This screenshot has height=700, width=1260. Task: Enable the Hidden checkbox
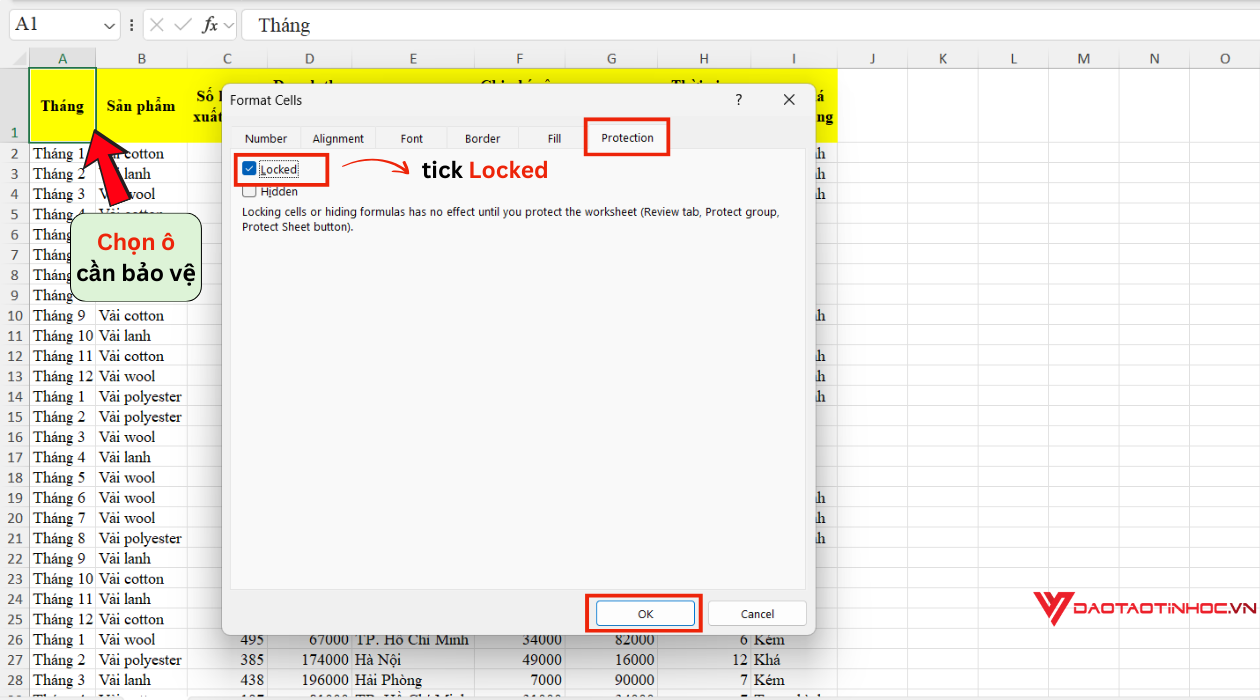[x=247, y=191]
